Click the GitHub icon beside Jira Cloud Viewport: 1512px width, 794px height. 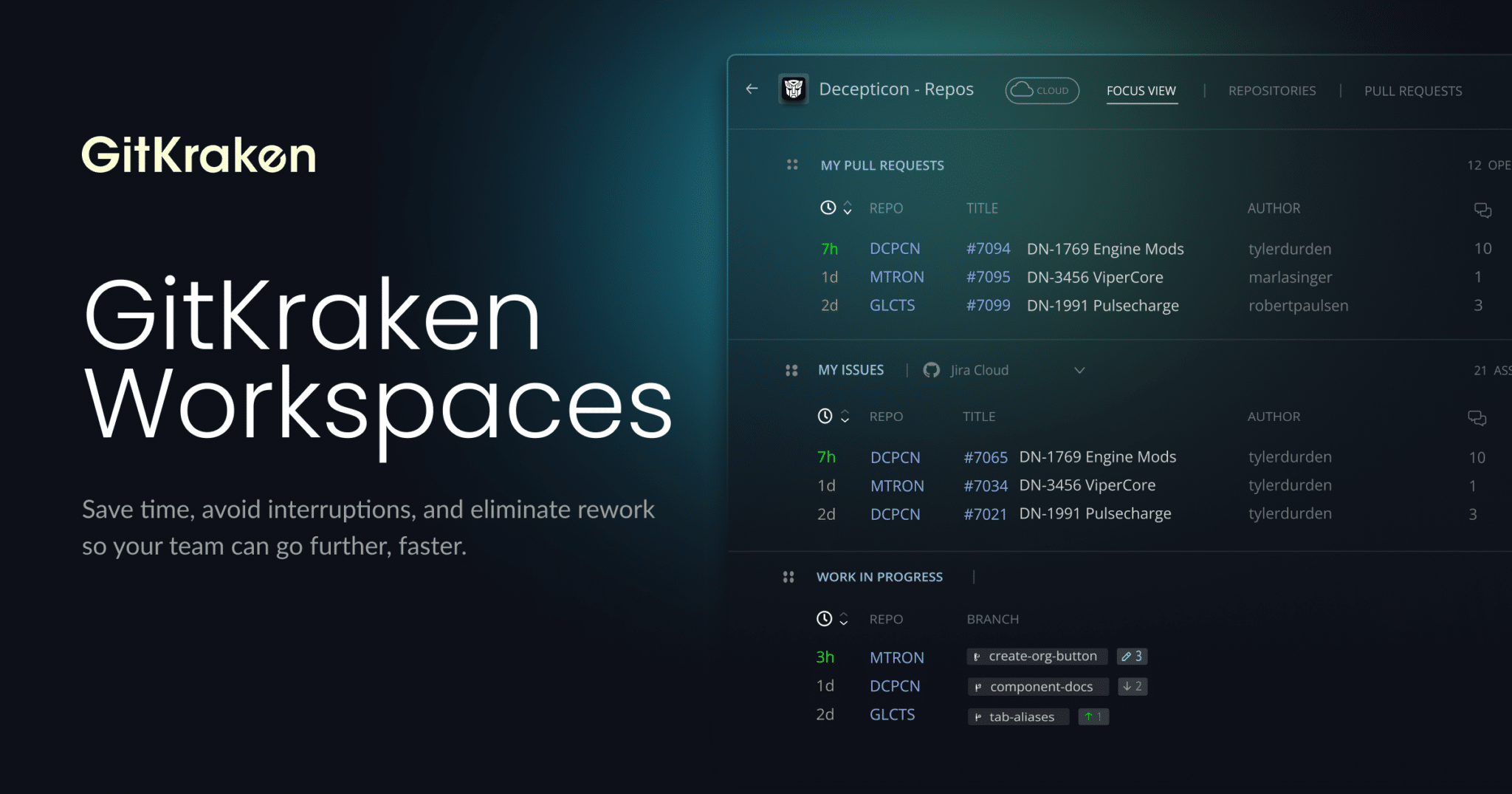pyautogui.click(x=932, y=370)
